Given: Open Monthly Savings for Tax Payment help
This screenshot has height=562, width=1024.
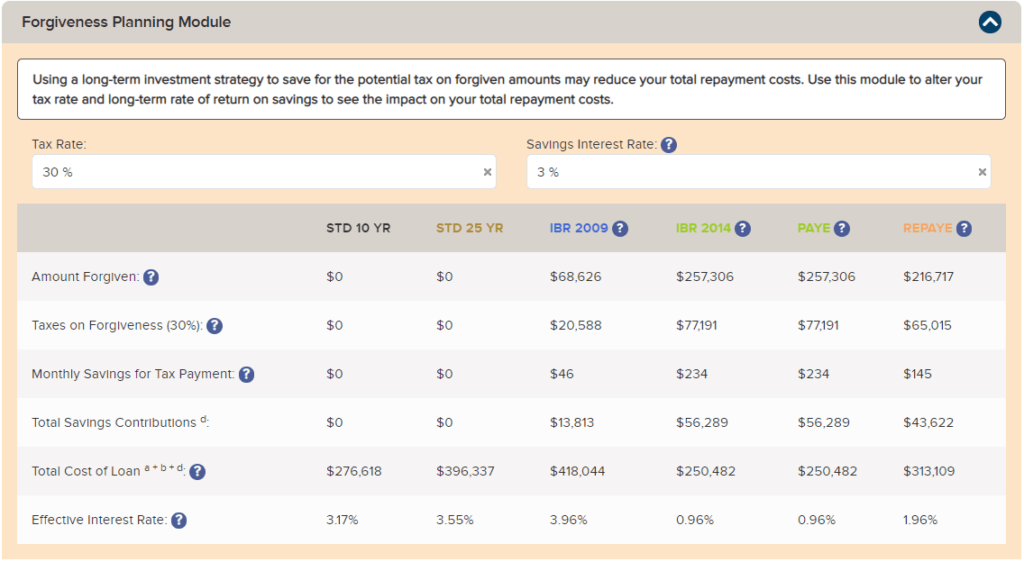Looking at the screenshot, I should [x=246, y=374].
